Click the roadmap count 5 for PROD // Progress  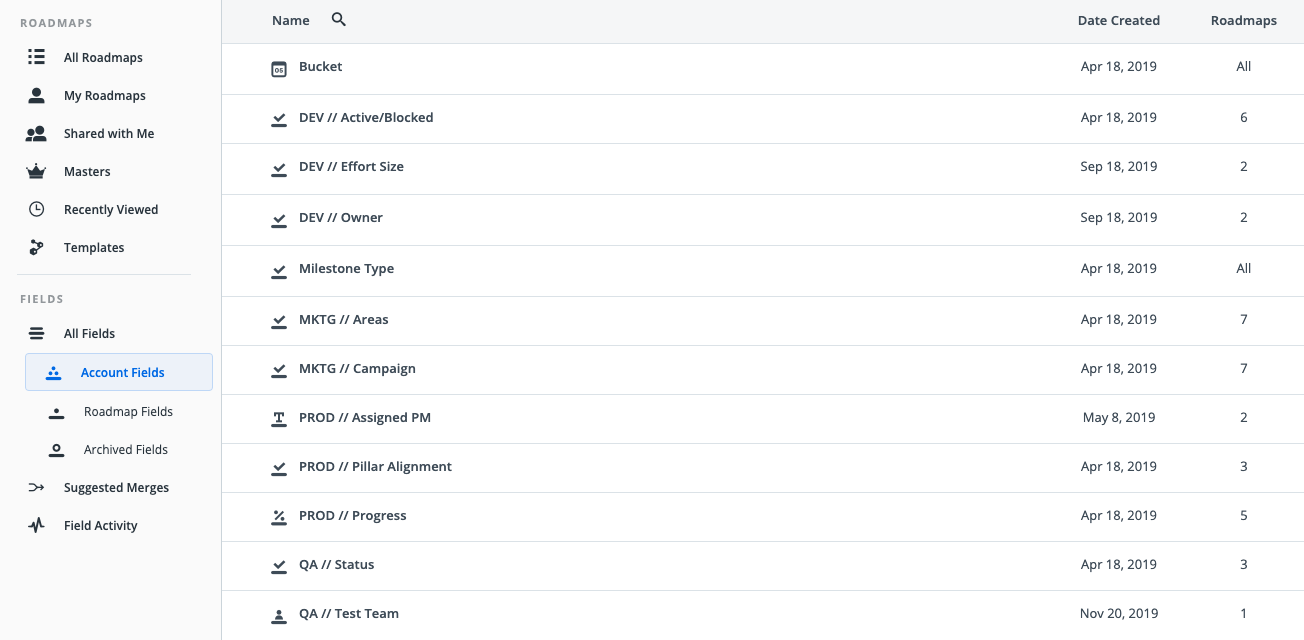click(x=1244, y=516)
